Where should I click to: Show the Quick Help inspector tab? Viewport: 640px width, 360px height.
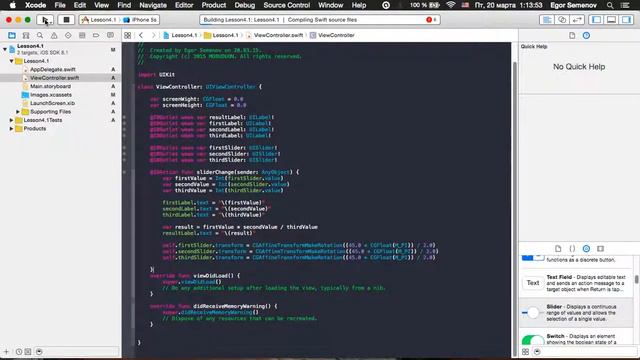[586, 36]
